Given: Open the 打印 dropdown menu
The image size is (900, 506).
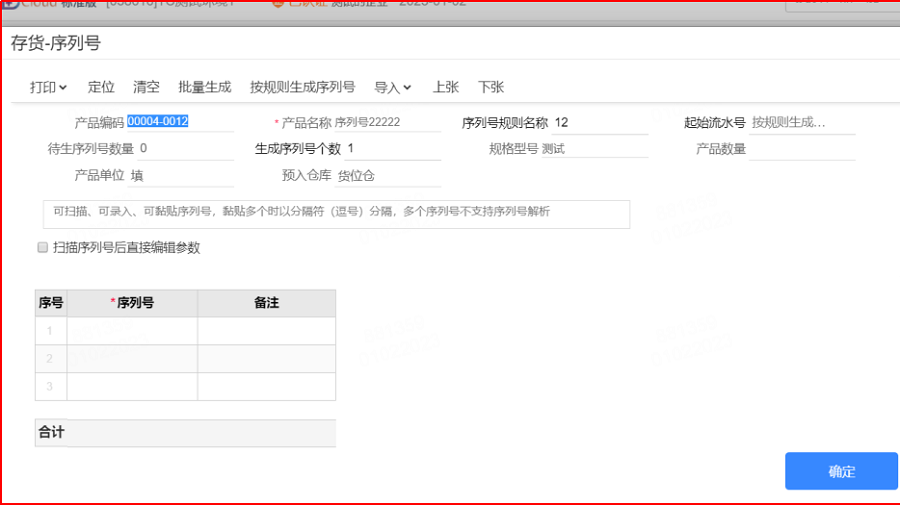Looking at the screenshot, I should click(48, 87).
